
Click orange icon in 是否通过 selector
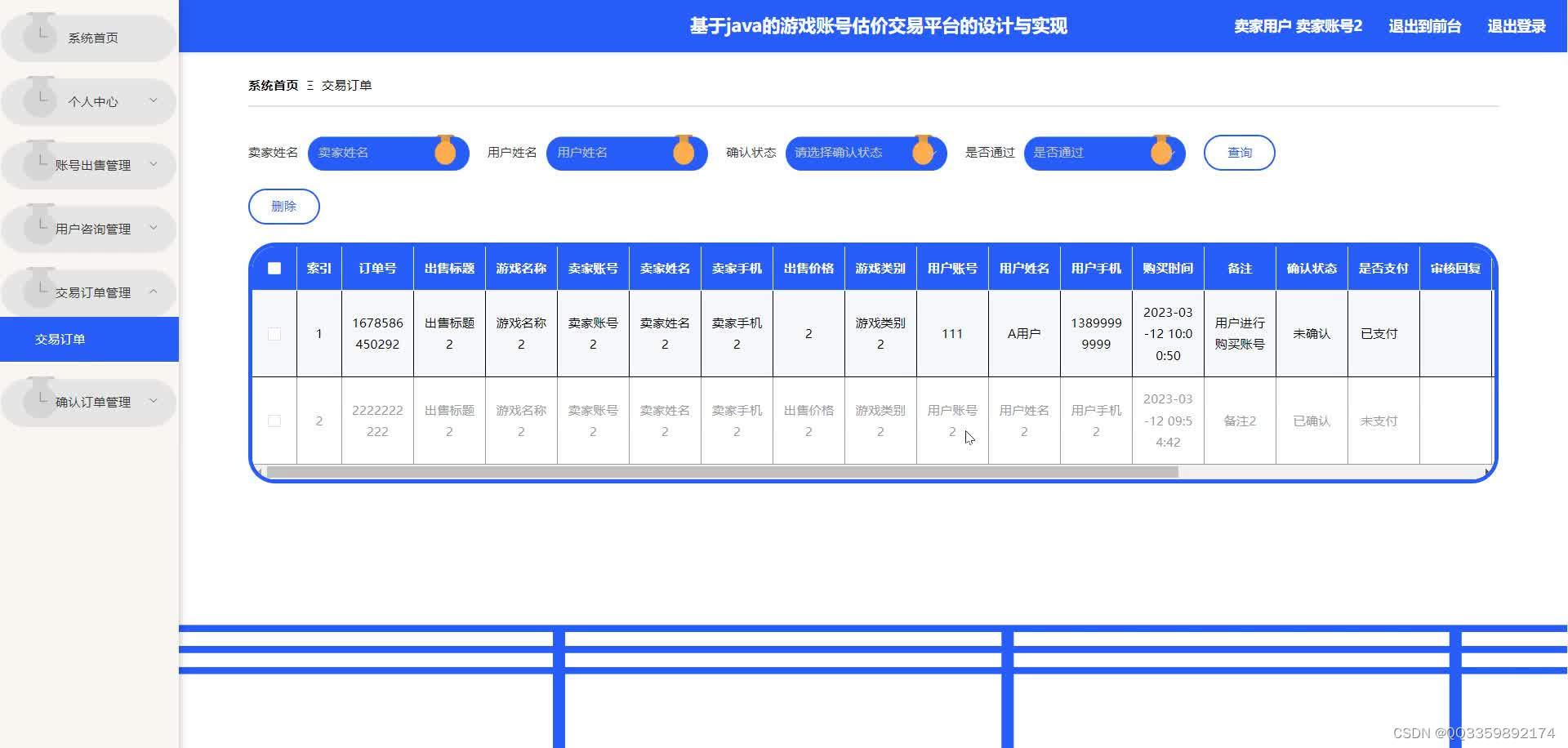[1161, 150]
